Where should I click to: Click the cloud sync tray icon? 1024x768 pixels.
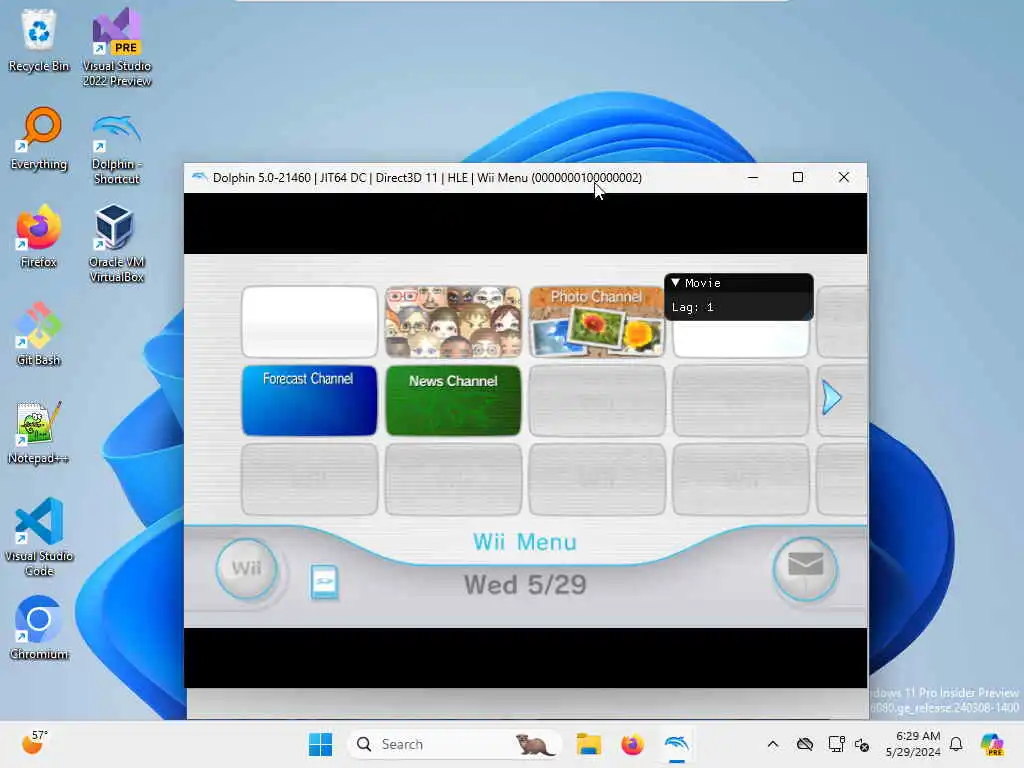(805, 744)
